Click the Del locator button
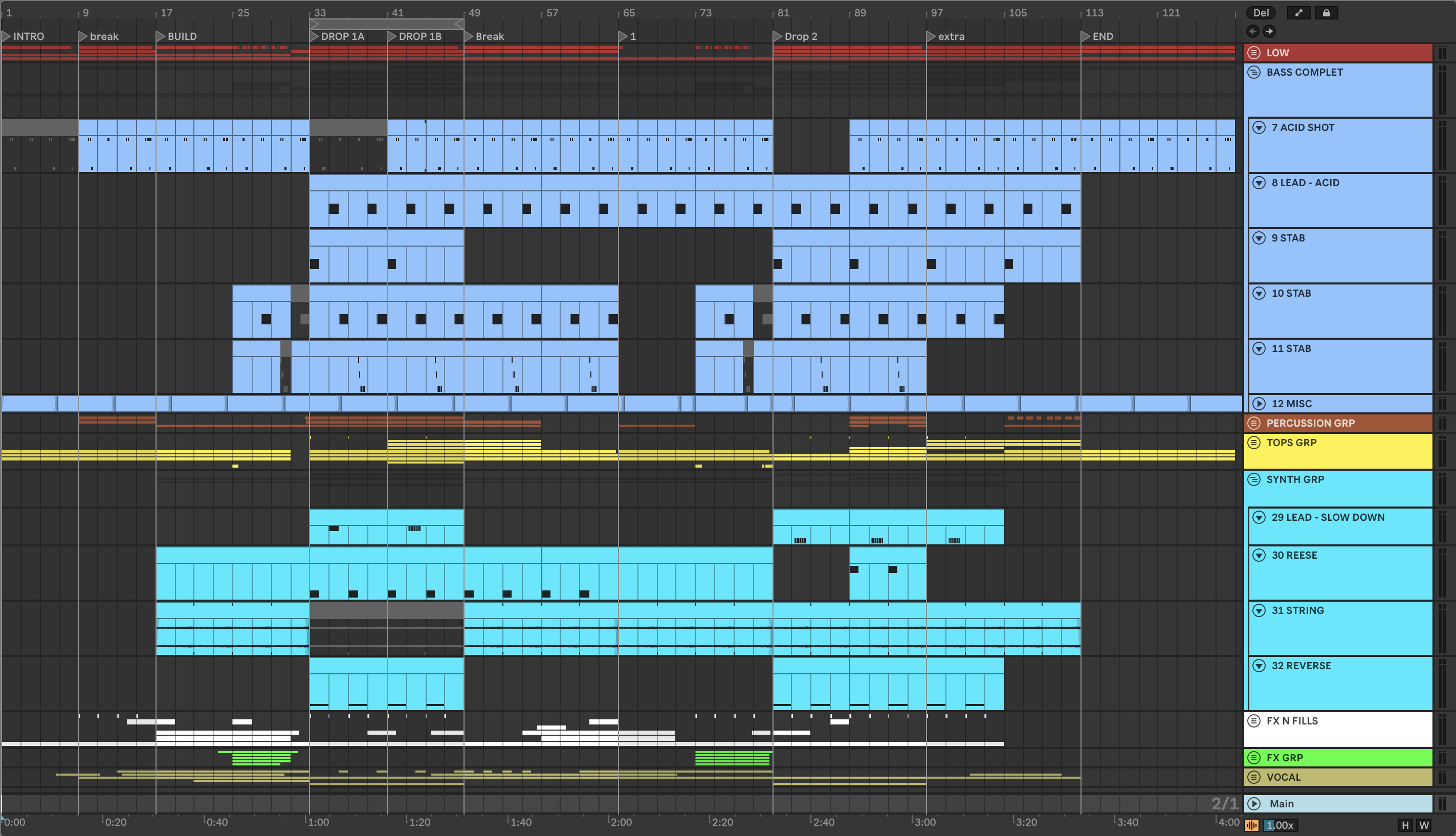The height and width of the screenshot is (836, 1456). (x=1260, y=13)
